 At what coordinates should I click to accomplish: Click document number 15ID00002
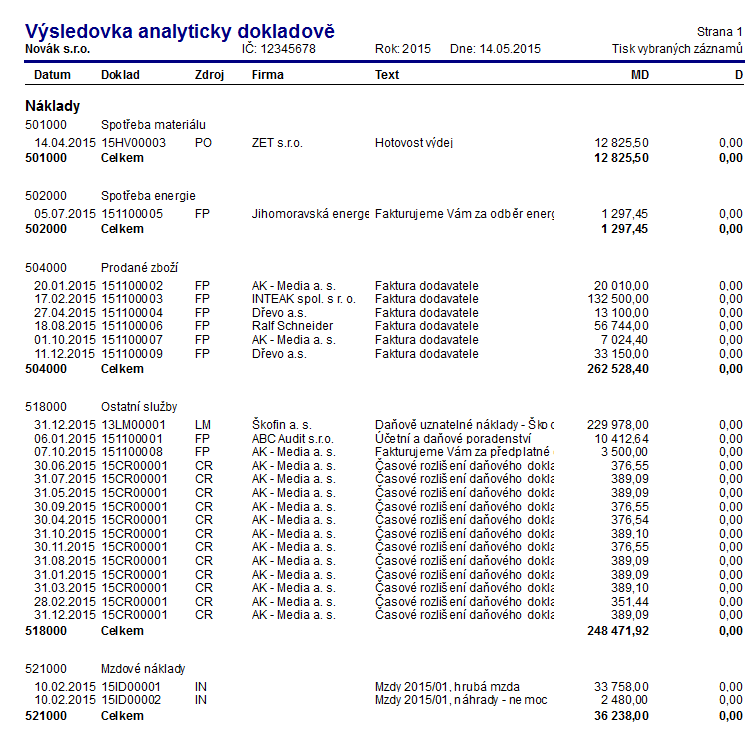[x=131, y=700]
